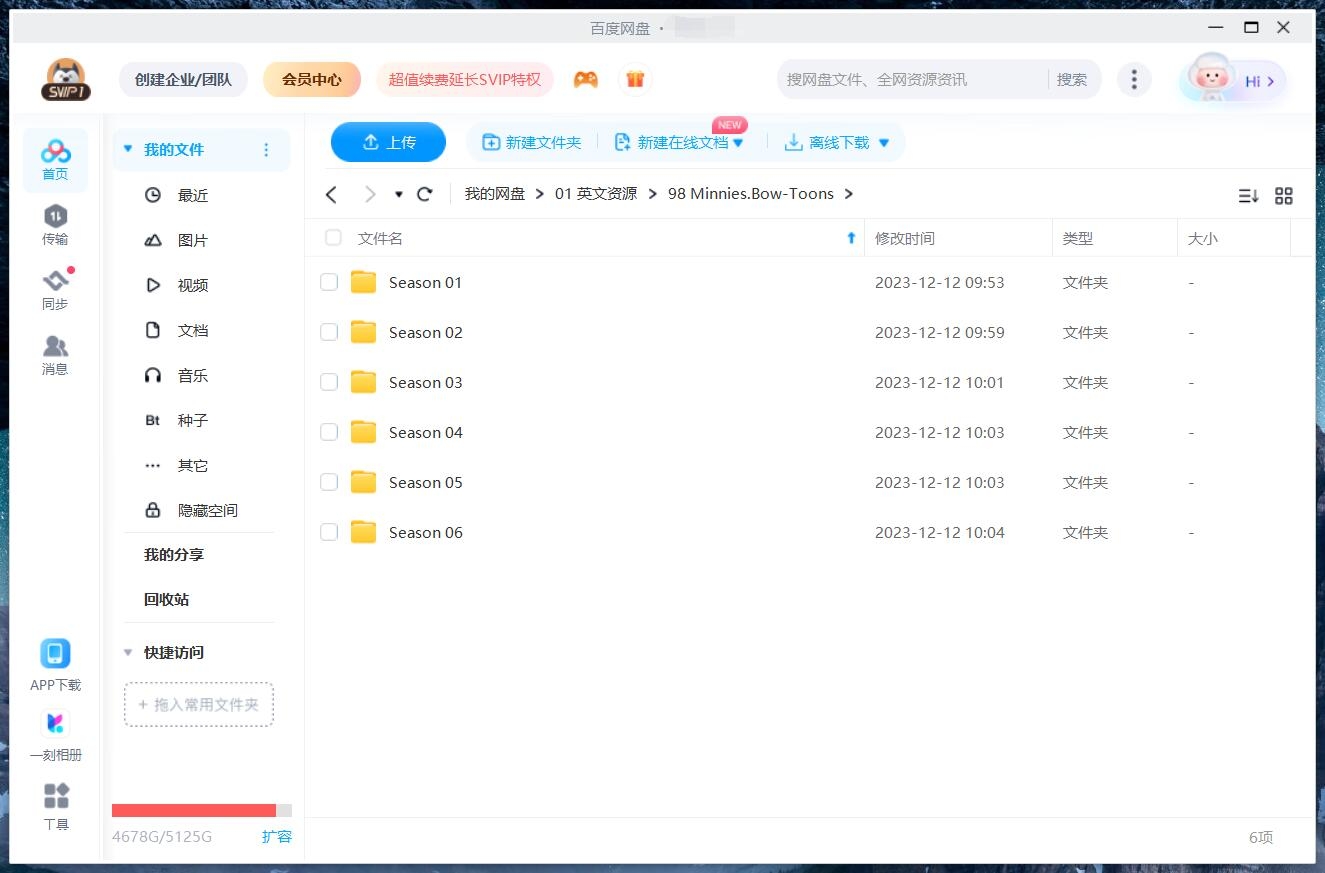The width and height of the screenshot is (1325, 873).
Task: Tick the checkbox for Season 04
Action: click(329, 433)
